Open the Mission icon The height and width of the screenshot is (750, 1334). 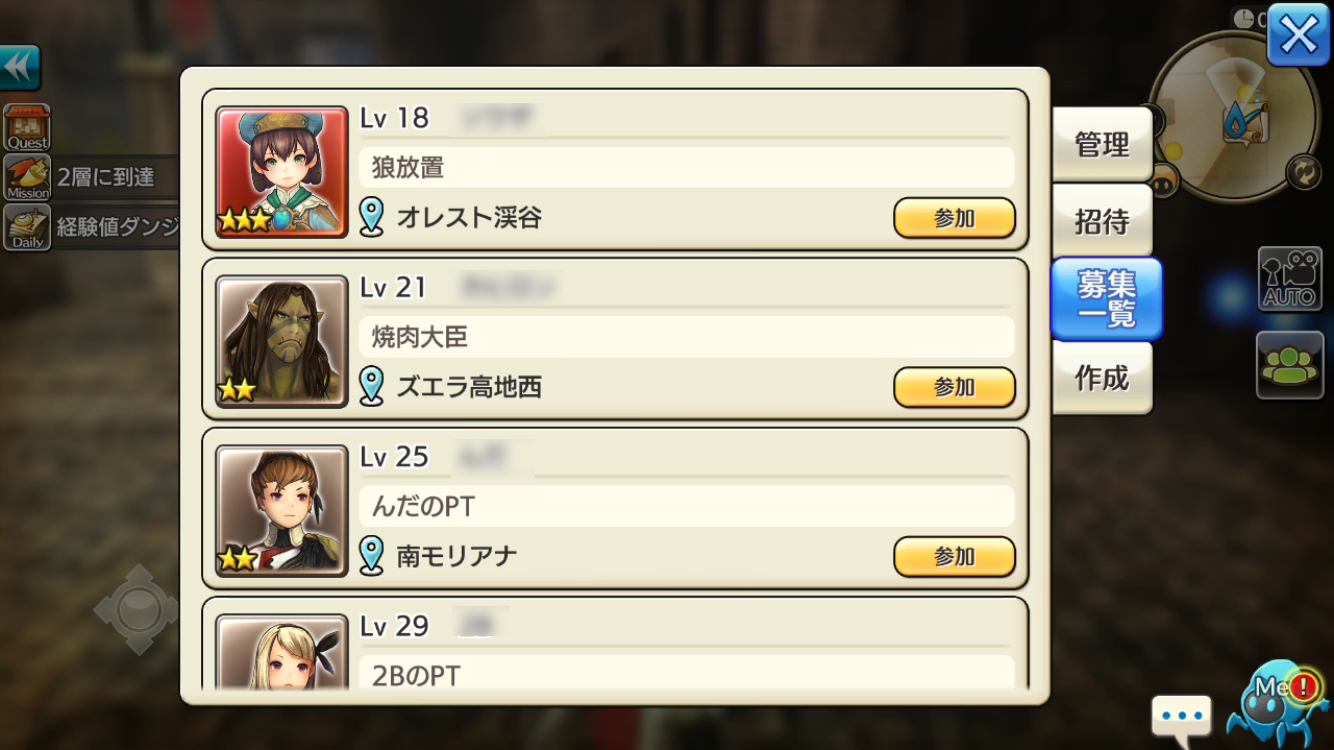coord(27,177)
